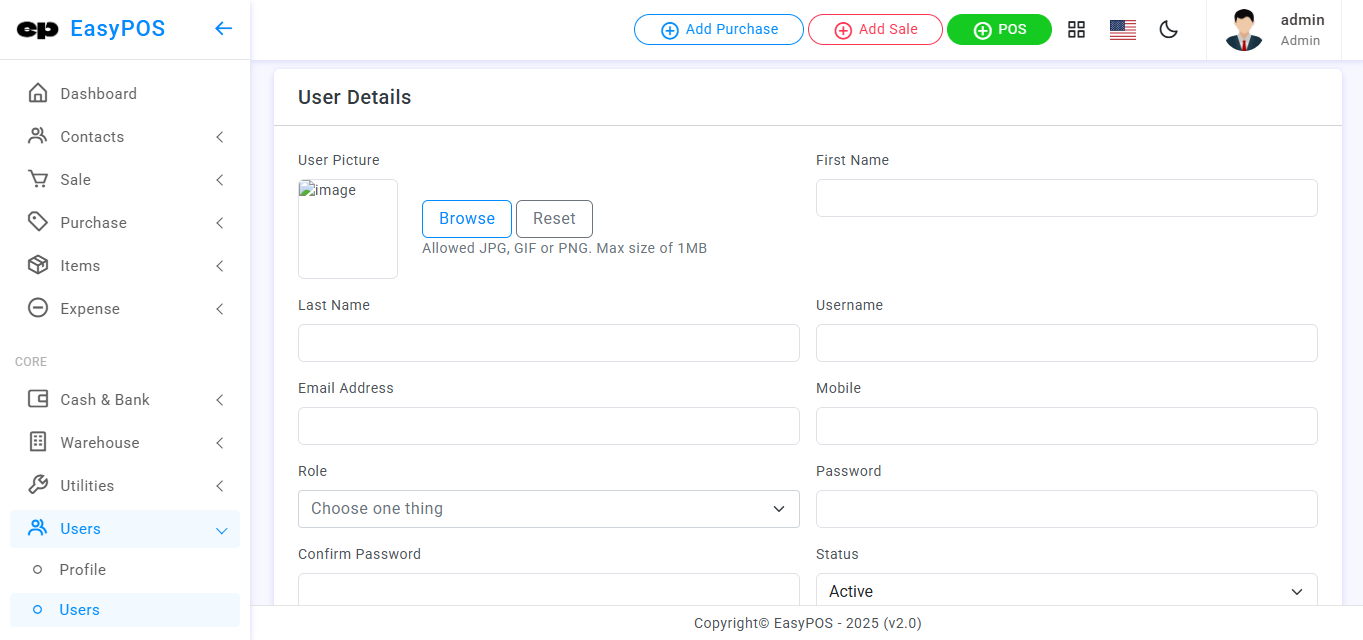1363x640 pixels.
Task: Click the user picture image placeholder
Action: coord(348,229)
